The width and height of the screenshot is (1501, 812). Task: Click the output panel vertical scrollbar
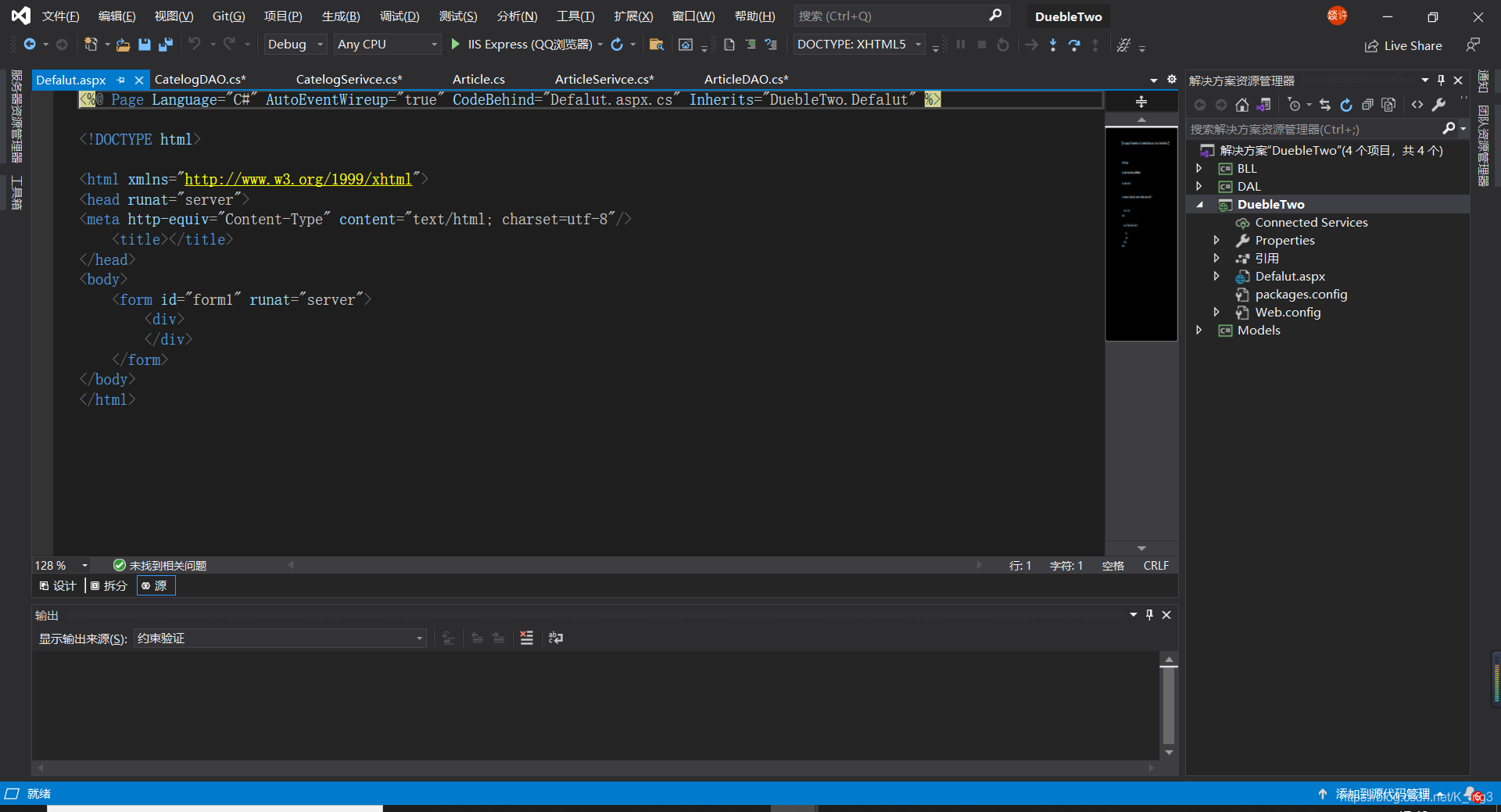(x=1169, y=706)
